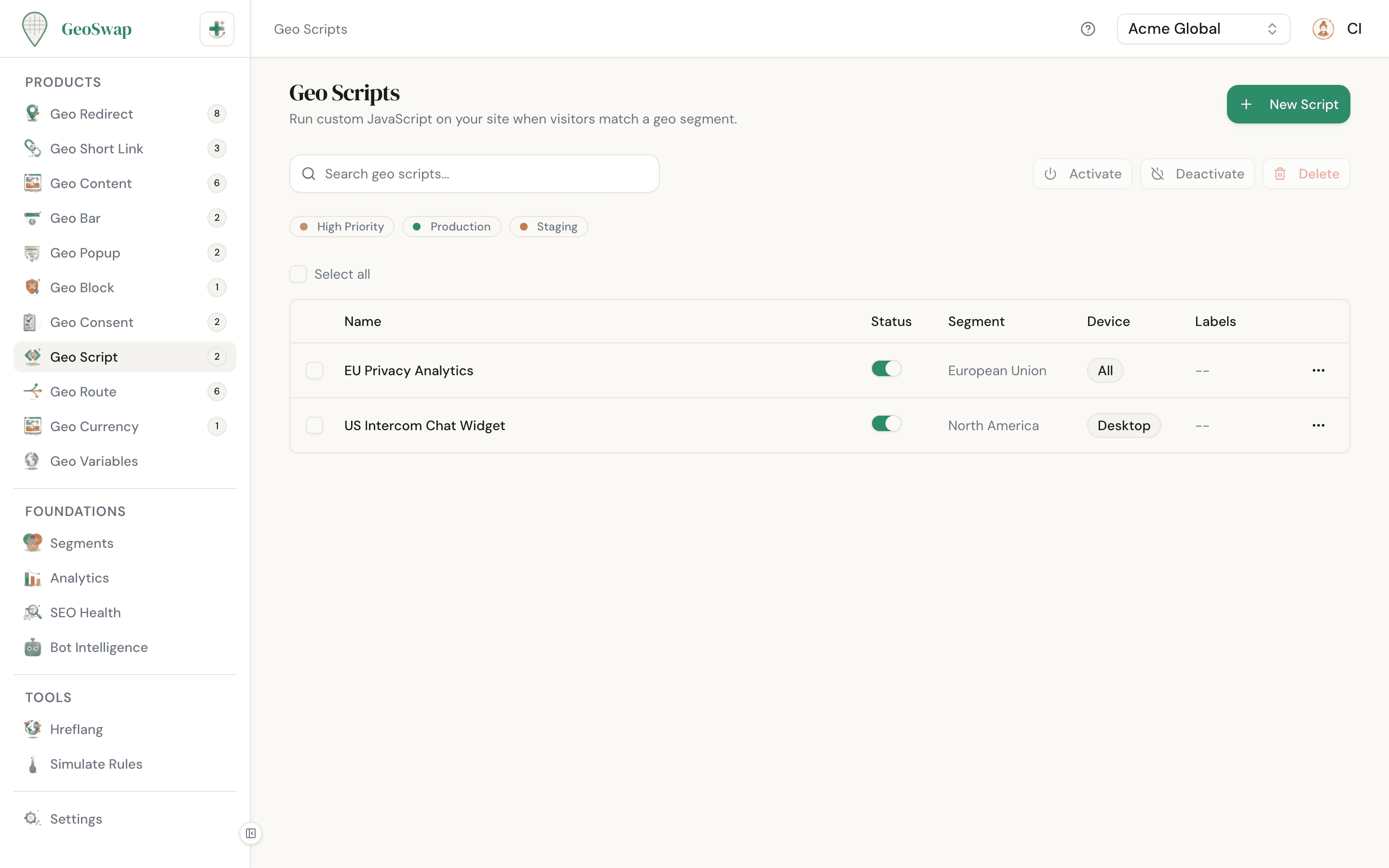Open the Bot Intelligence panel
The width and height of the screenshot is (1389, 868).
99,647
